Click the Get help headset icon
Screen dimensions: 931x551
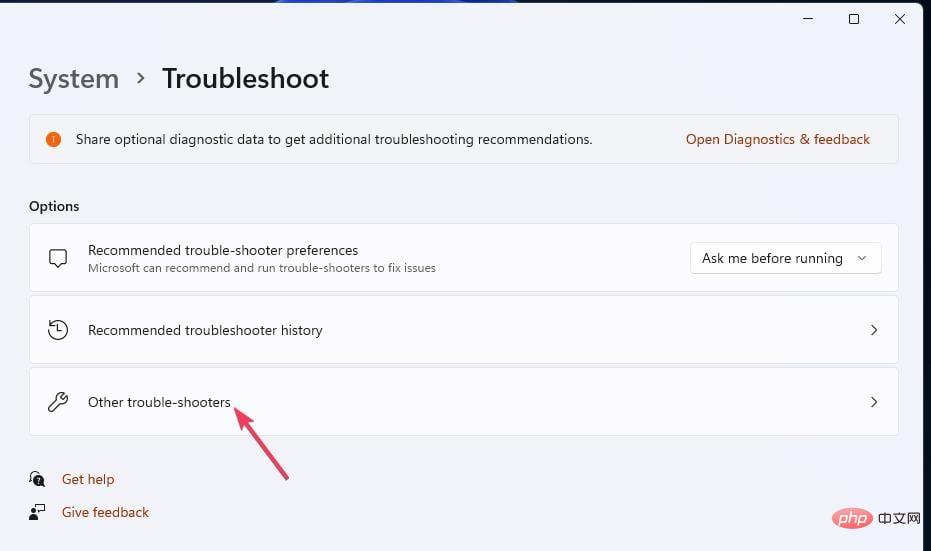[37, 479]
